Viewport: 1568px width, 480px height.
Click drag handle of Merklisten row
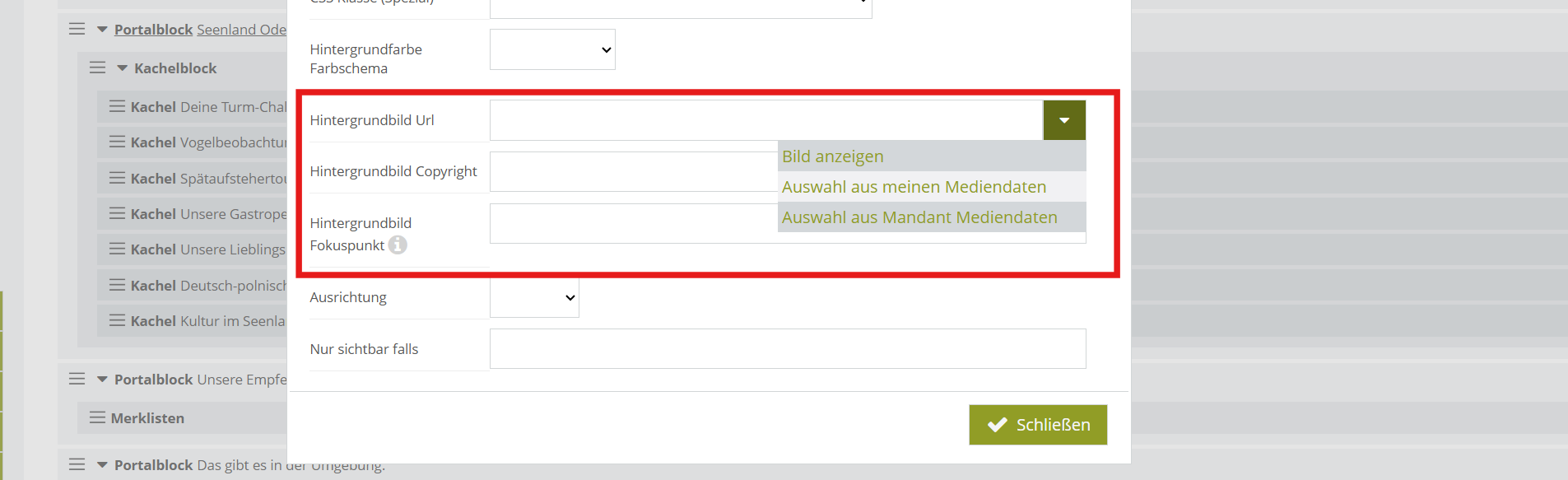pos(97,417)
